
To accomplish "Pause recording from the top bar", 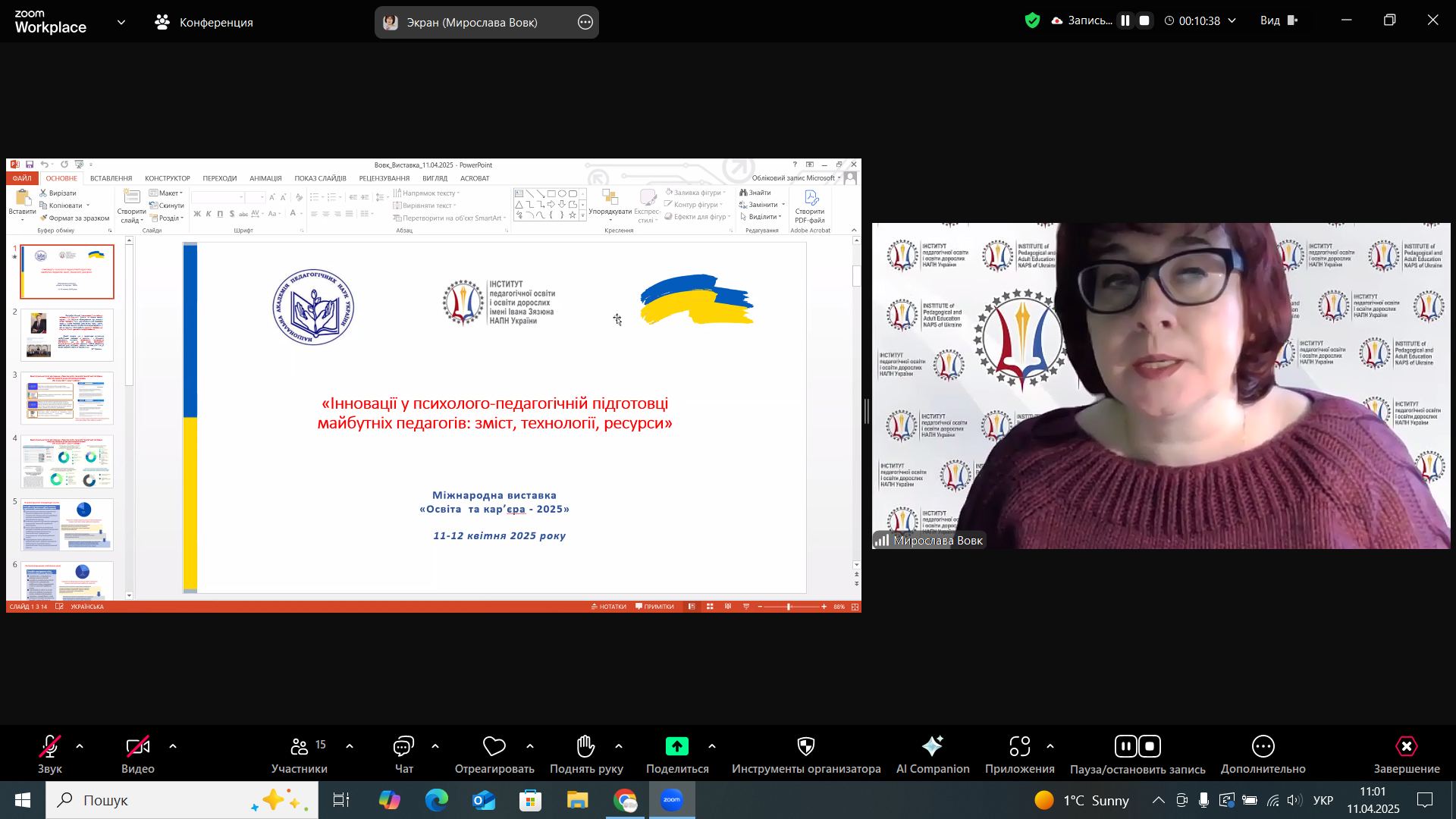I will 1125,21.
